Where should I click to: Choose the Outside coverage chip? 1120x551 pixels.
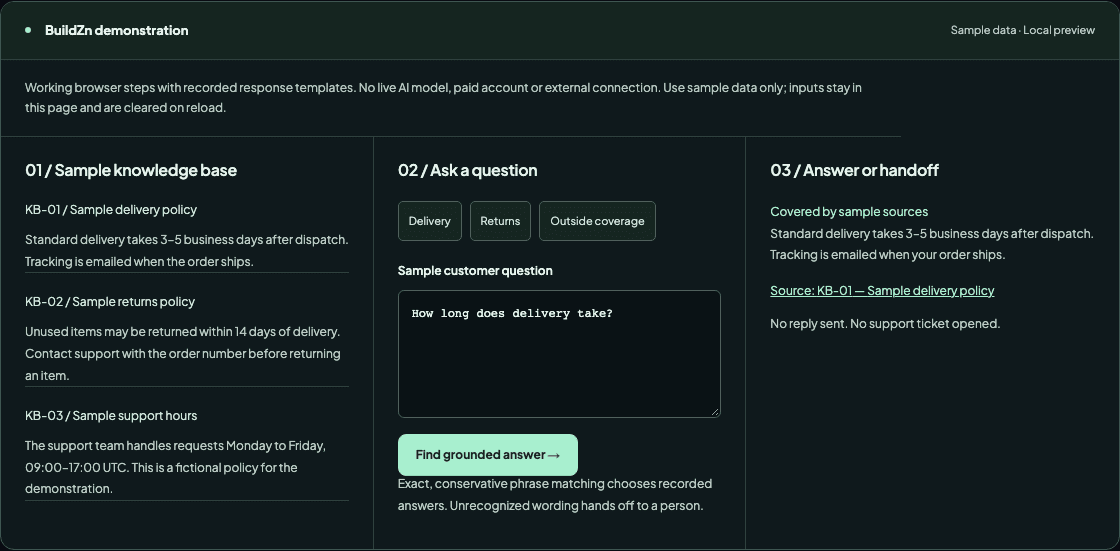pos(597,221)
